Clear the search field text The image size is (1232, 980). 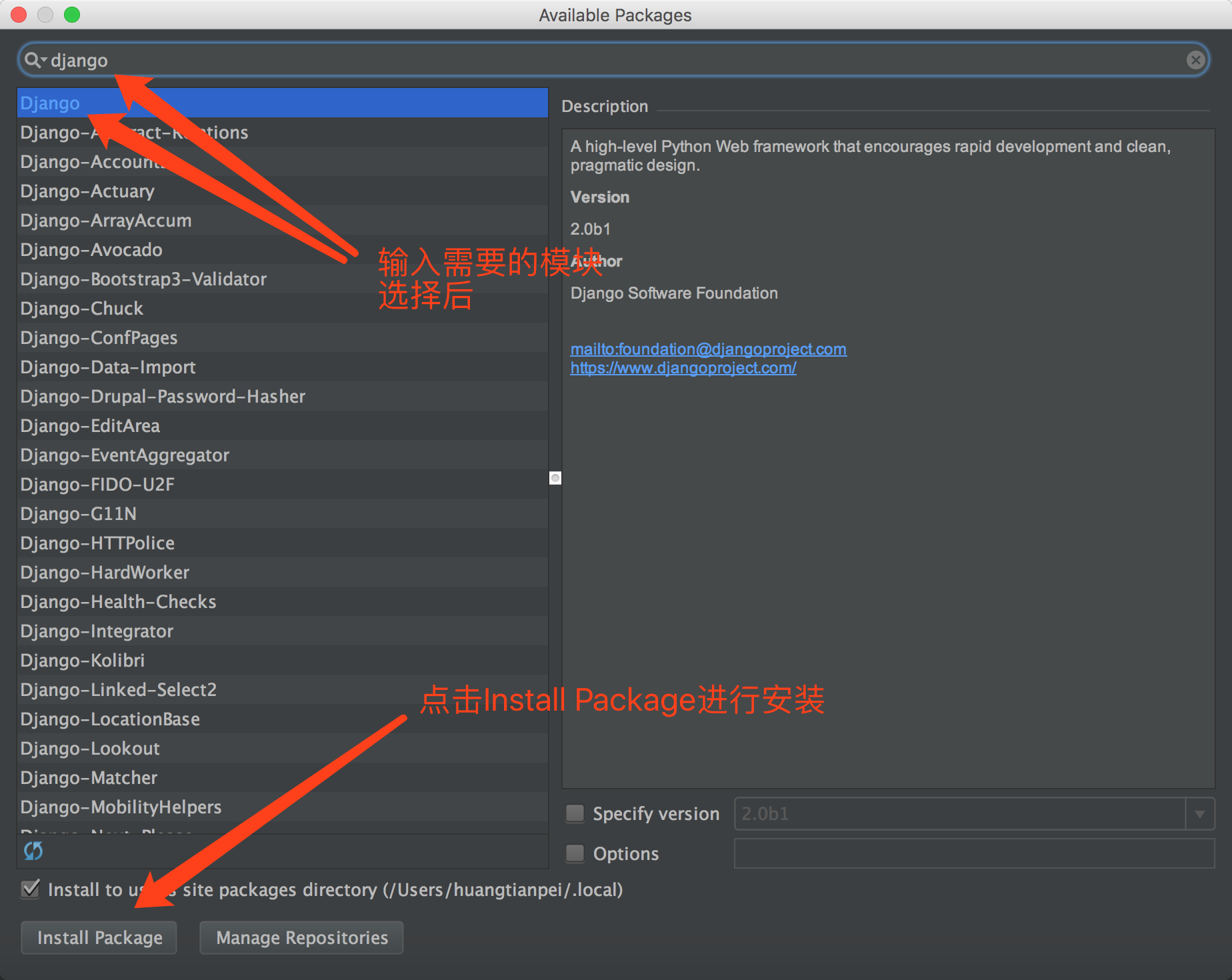tap(1196, 60)
